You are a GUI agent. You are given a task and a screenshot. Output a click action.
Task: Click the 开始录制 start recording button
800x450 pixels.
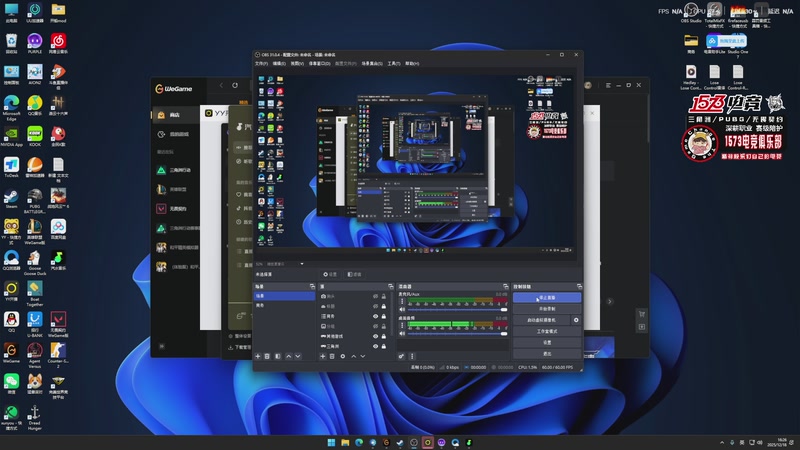coord(547,309)
